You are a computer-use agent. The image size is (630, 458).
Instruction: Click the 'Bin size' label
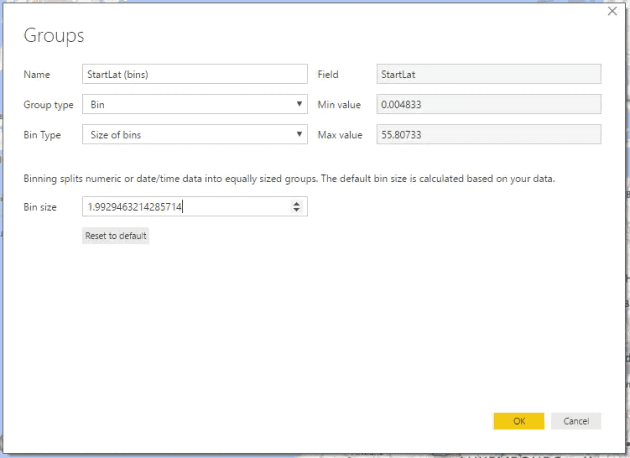[40, 207]
